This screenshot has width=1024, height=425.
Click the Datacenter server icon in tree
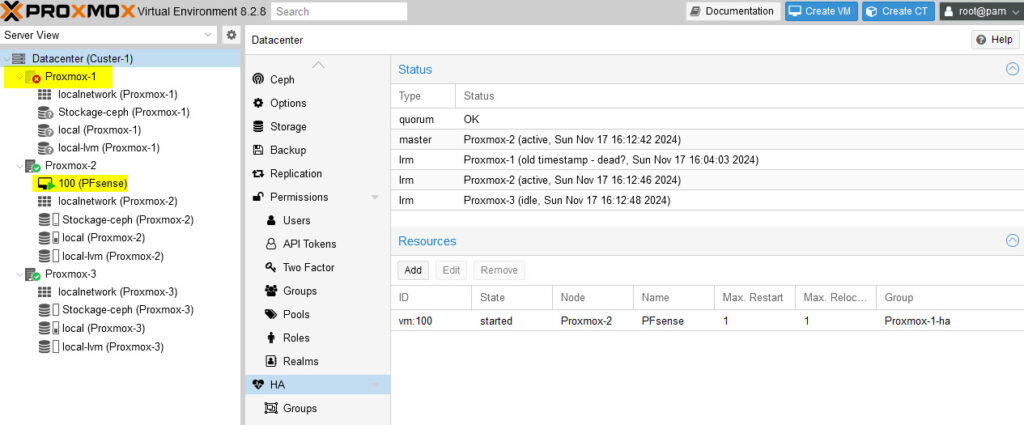point(19,59)
